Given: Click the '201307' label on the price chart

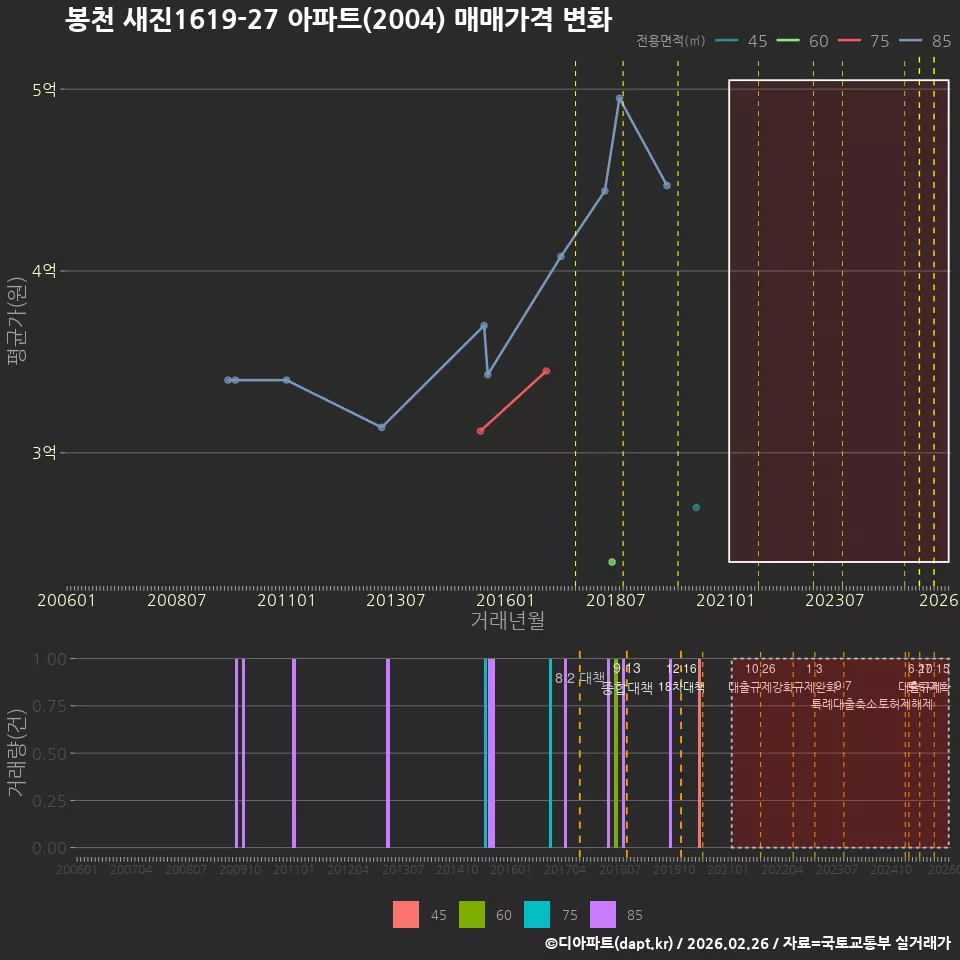Looking at the screenshot, I should pos(396,600).
